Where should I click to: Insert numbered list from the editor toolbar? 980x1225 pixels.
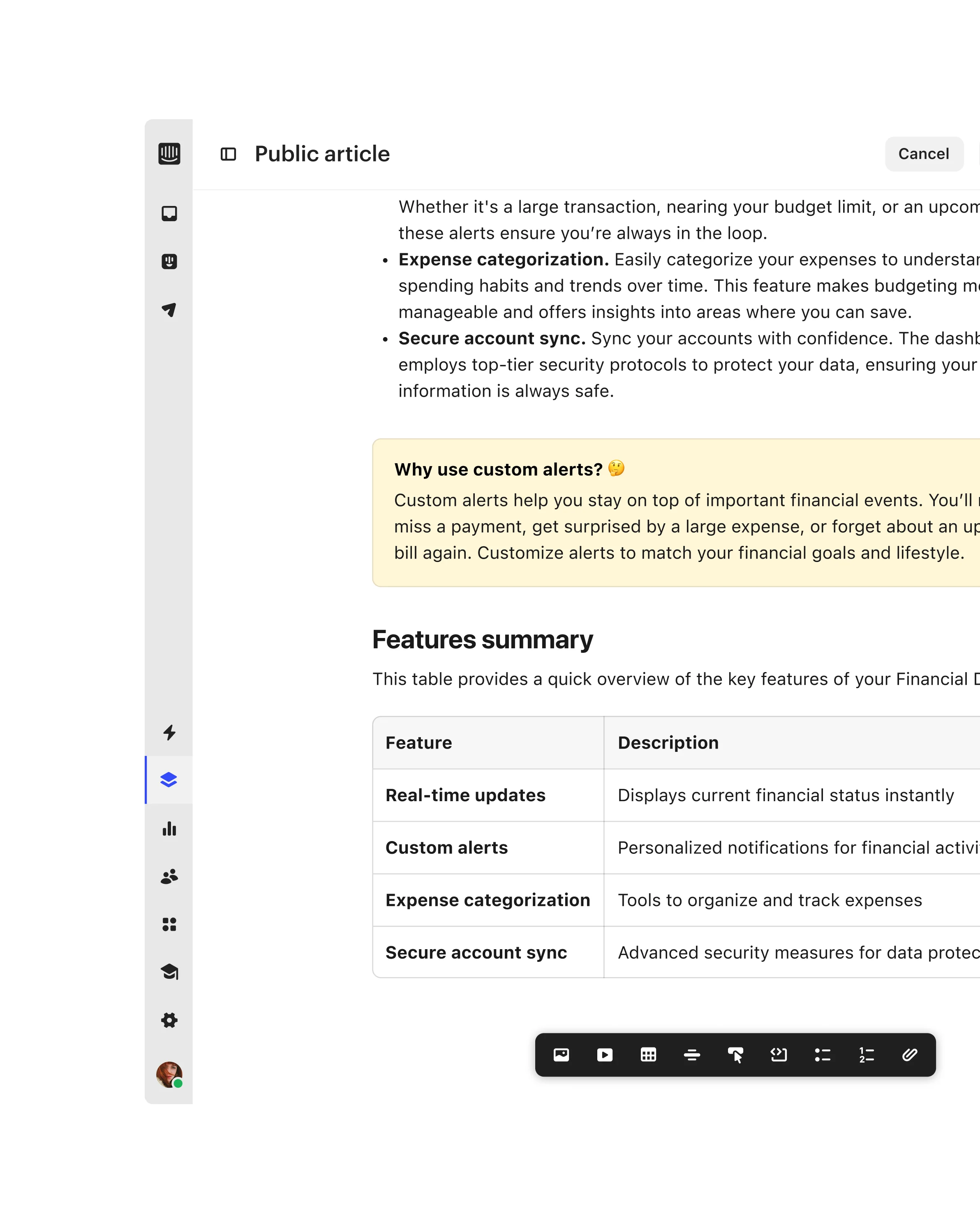coord(867,1055)
